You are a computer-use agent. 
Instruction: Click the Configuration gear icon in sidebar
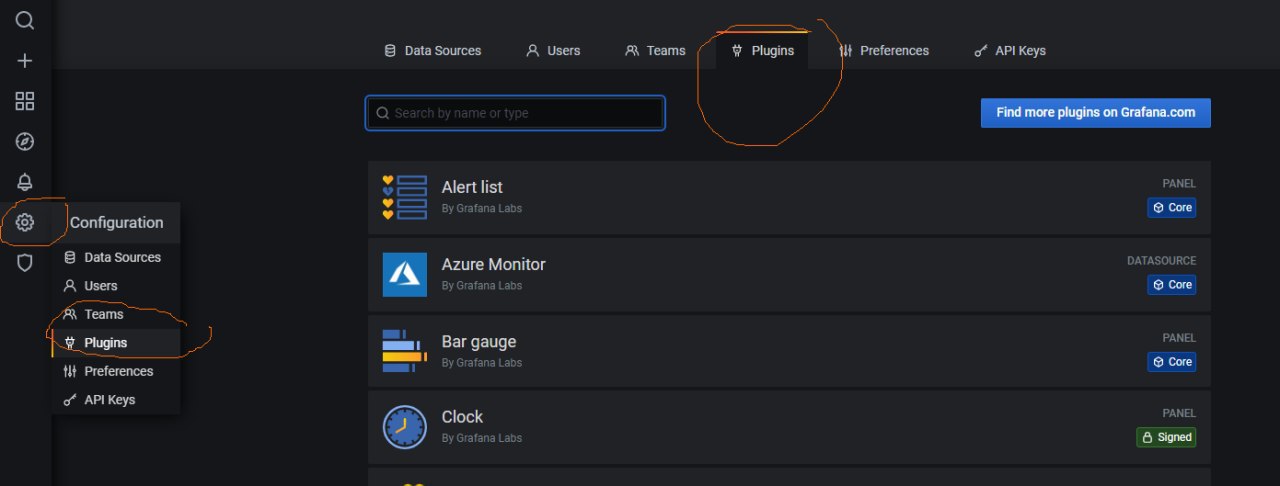tap(25, 222)
